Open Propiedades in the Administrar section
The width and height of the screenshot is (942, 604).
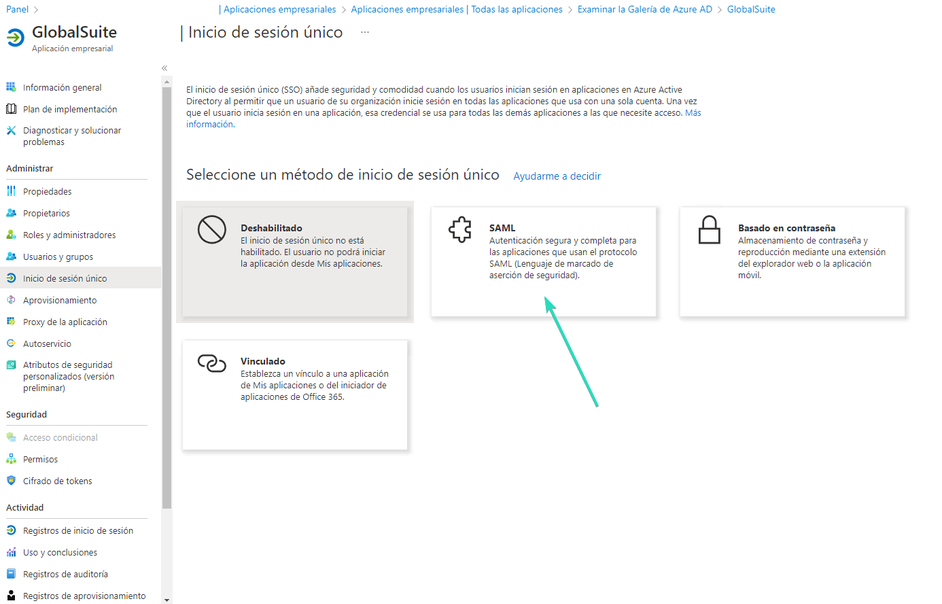(x=47, y=191)
